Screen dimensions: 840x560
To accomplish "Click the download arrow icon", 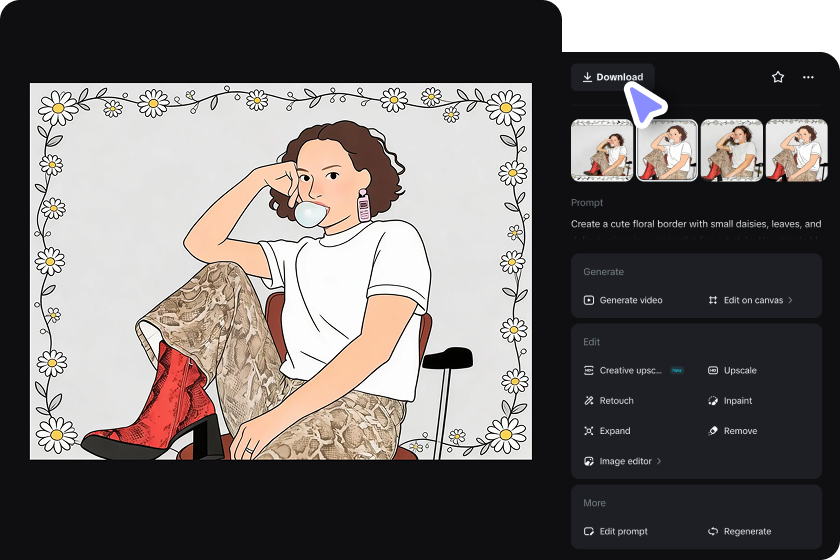I will 587,77.
